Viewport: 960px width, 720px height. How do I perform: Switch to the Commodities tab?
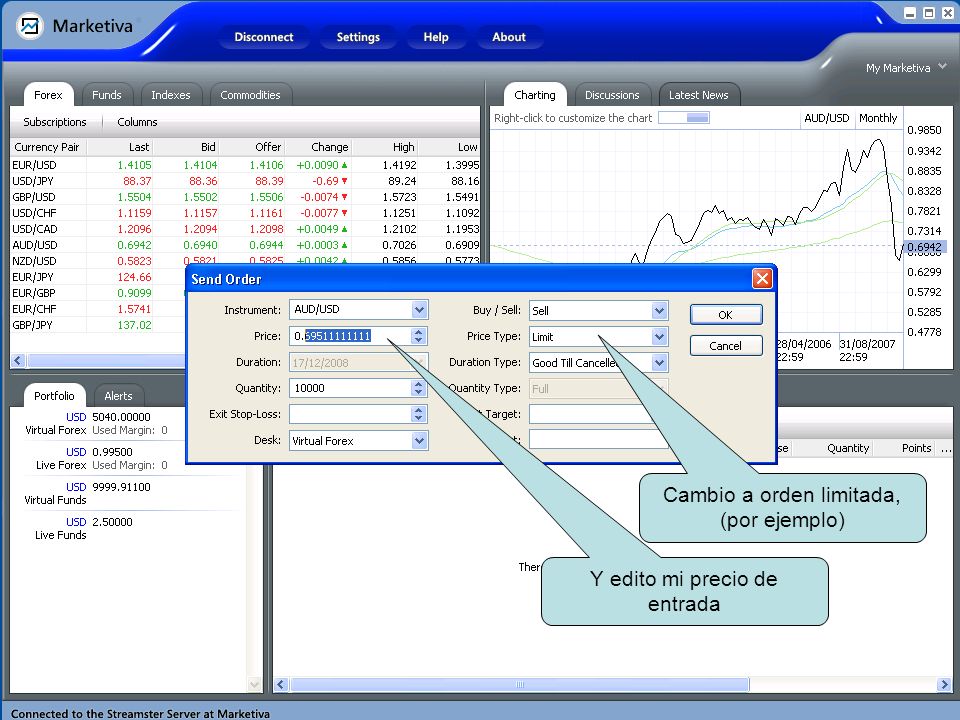click(250, 95)
